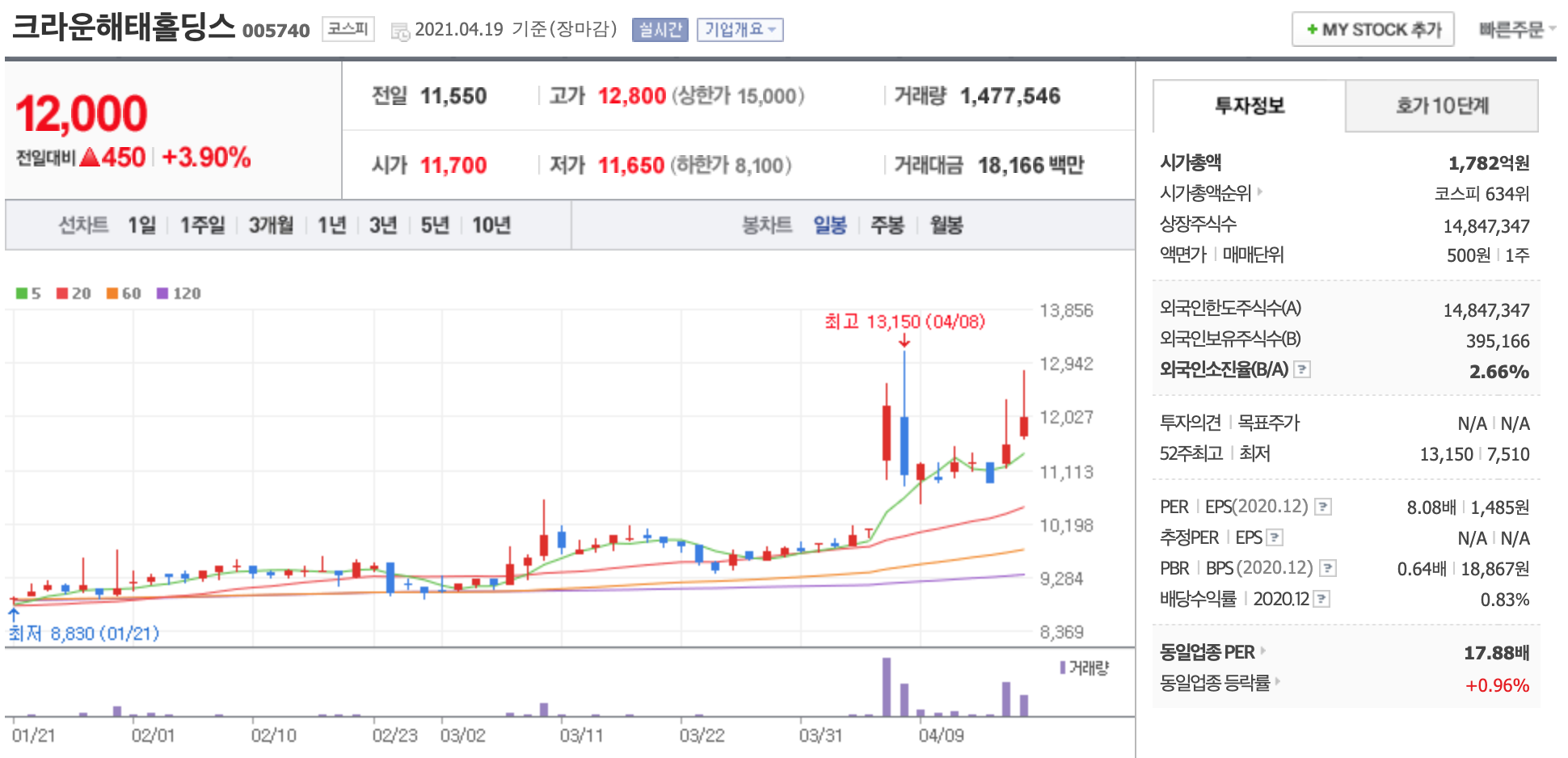The image size is (1568, 758).
Task: Click the 동일업종 PER arrow
Action: click(1262, 651)
